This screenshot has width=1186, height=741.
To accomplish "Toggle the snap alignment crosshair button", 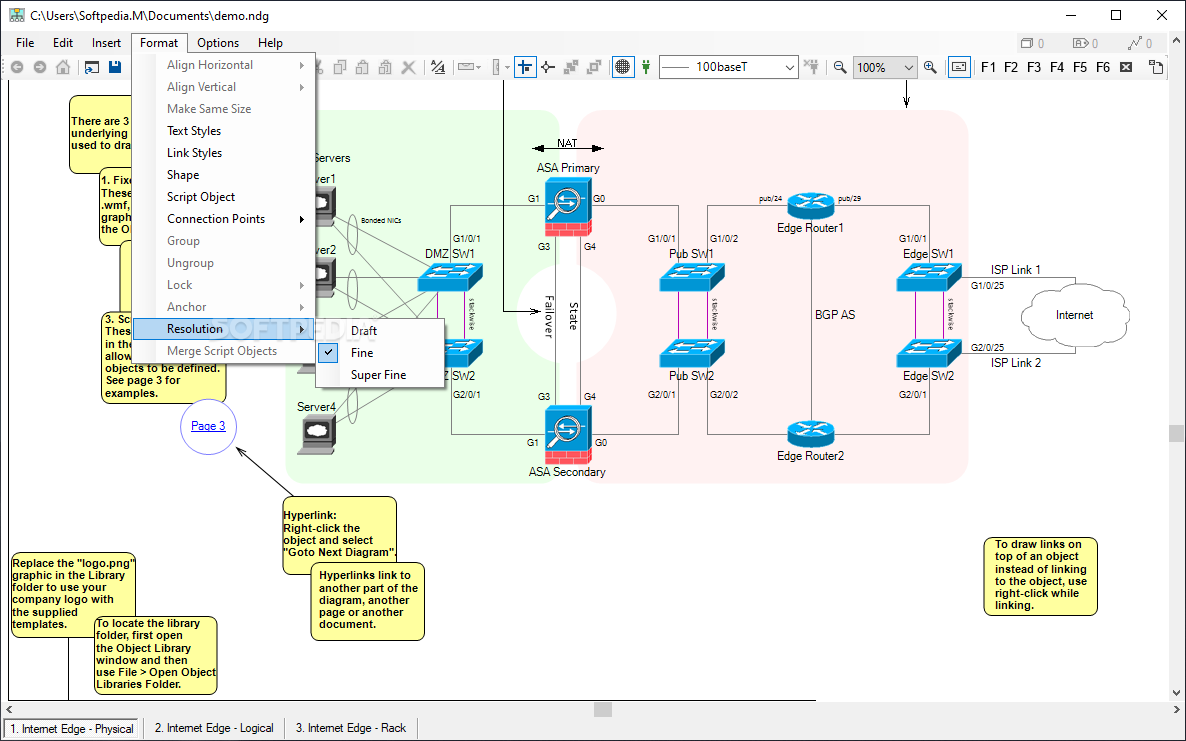I will click(x=525, y=67).
